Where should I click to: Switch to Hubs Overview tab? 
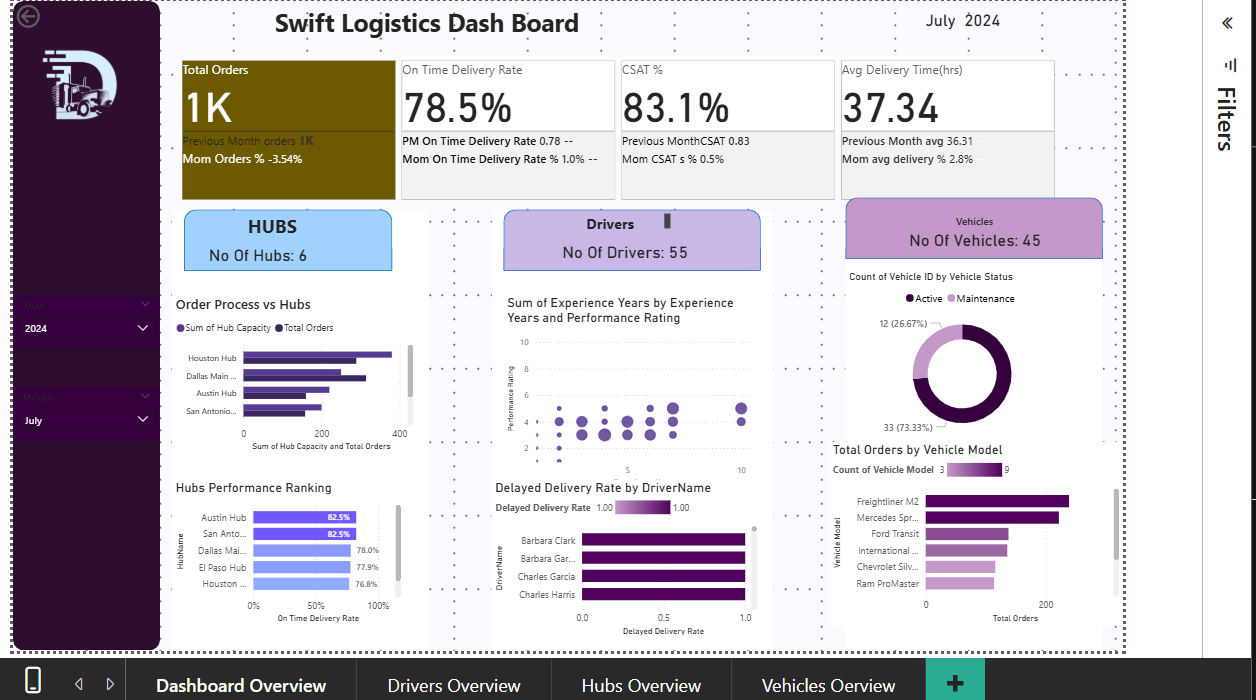click(641, 685)
